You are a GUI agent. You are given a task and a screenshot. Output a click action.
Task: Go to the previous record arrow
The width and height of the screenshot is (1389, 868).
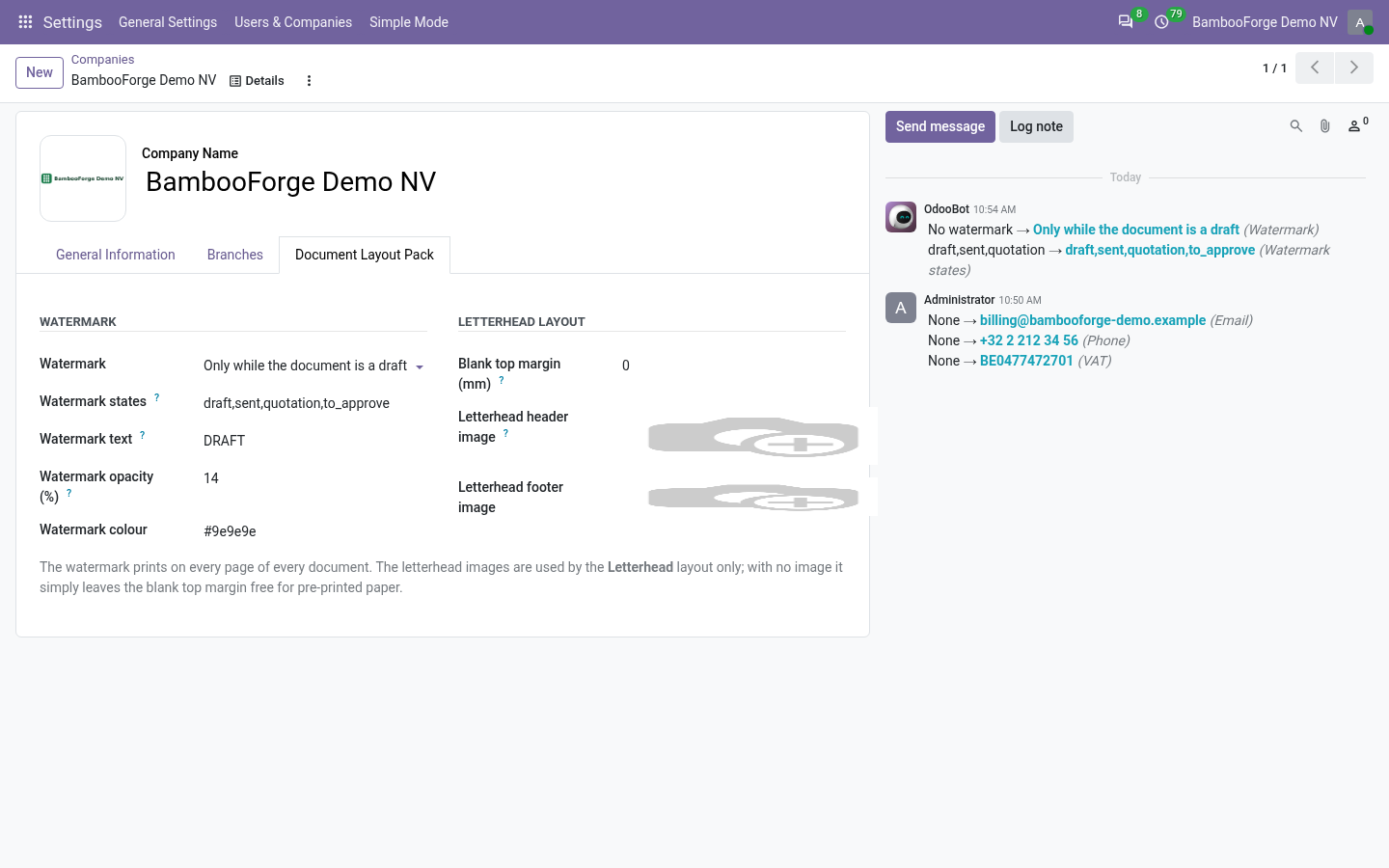pyautogui.click(x=1315, y=68)
